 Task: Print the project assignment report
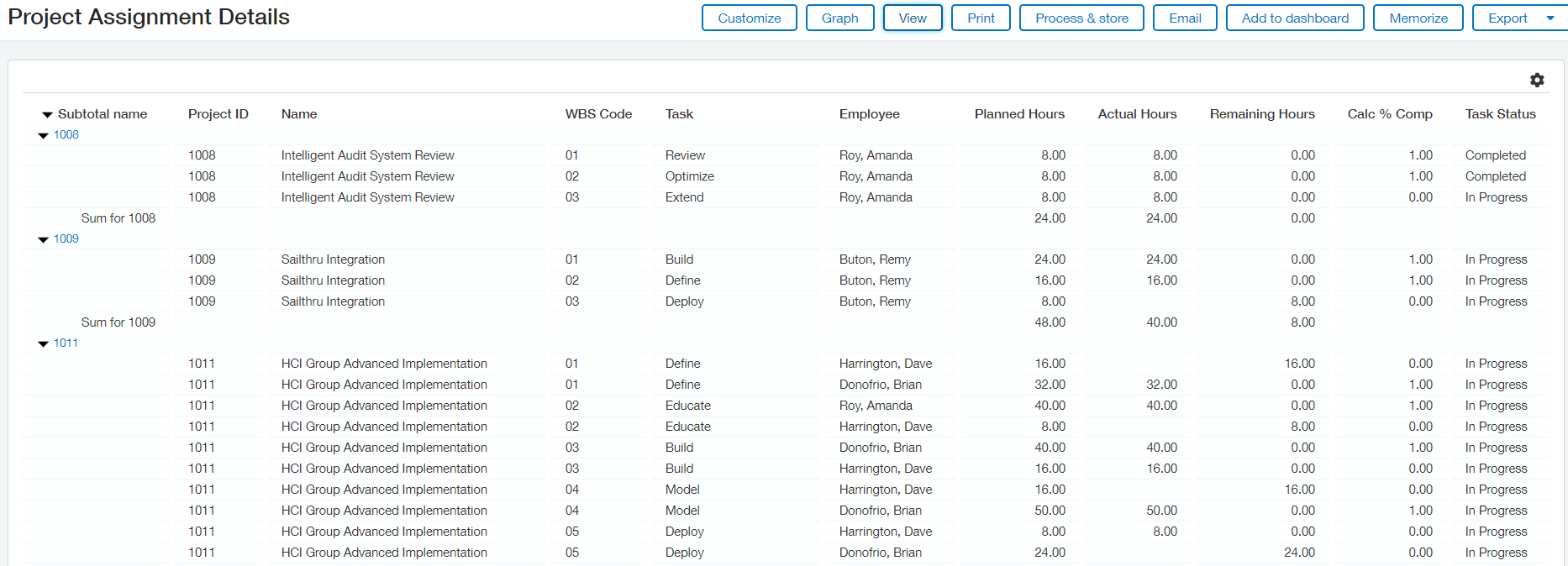point(981,18)
